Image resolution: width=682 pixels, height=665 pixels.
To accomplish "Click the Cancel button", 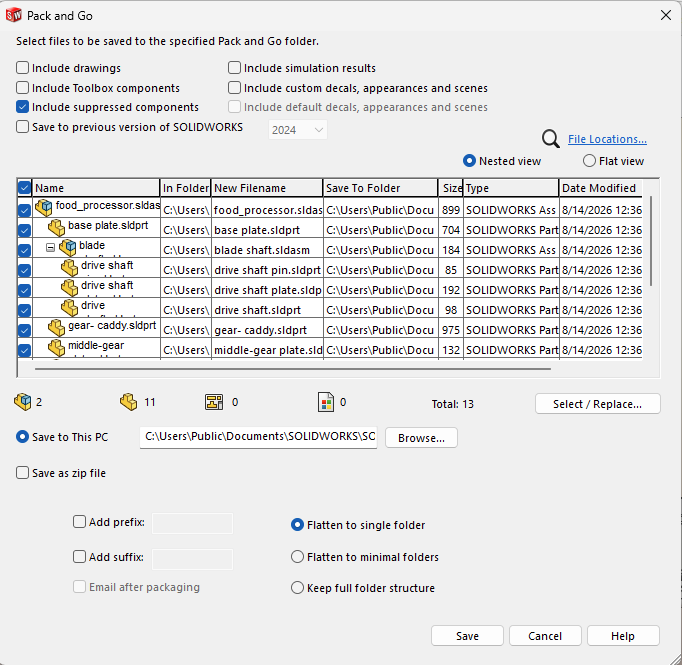I will (x=545, y=636).
